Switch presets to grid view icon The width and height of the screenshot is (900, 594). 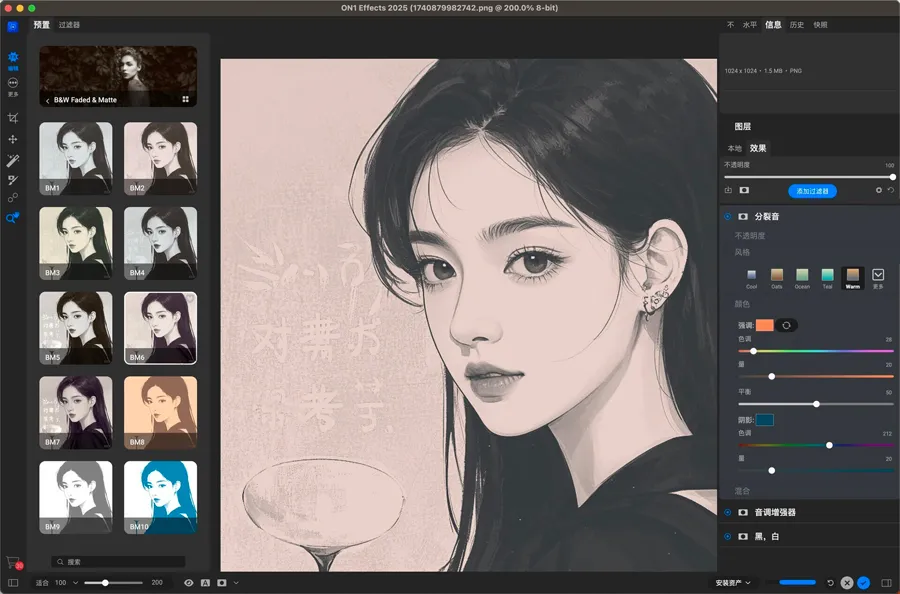point(186,100)
